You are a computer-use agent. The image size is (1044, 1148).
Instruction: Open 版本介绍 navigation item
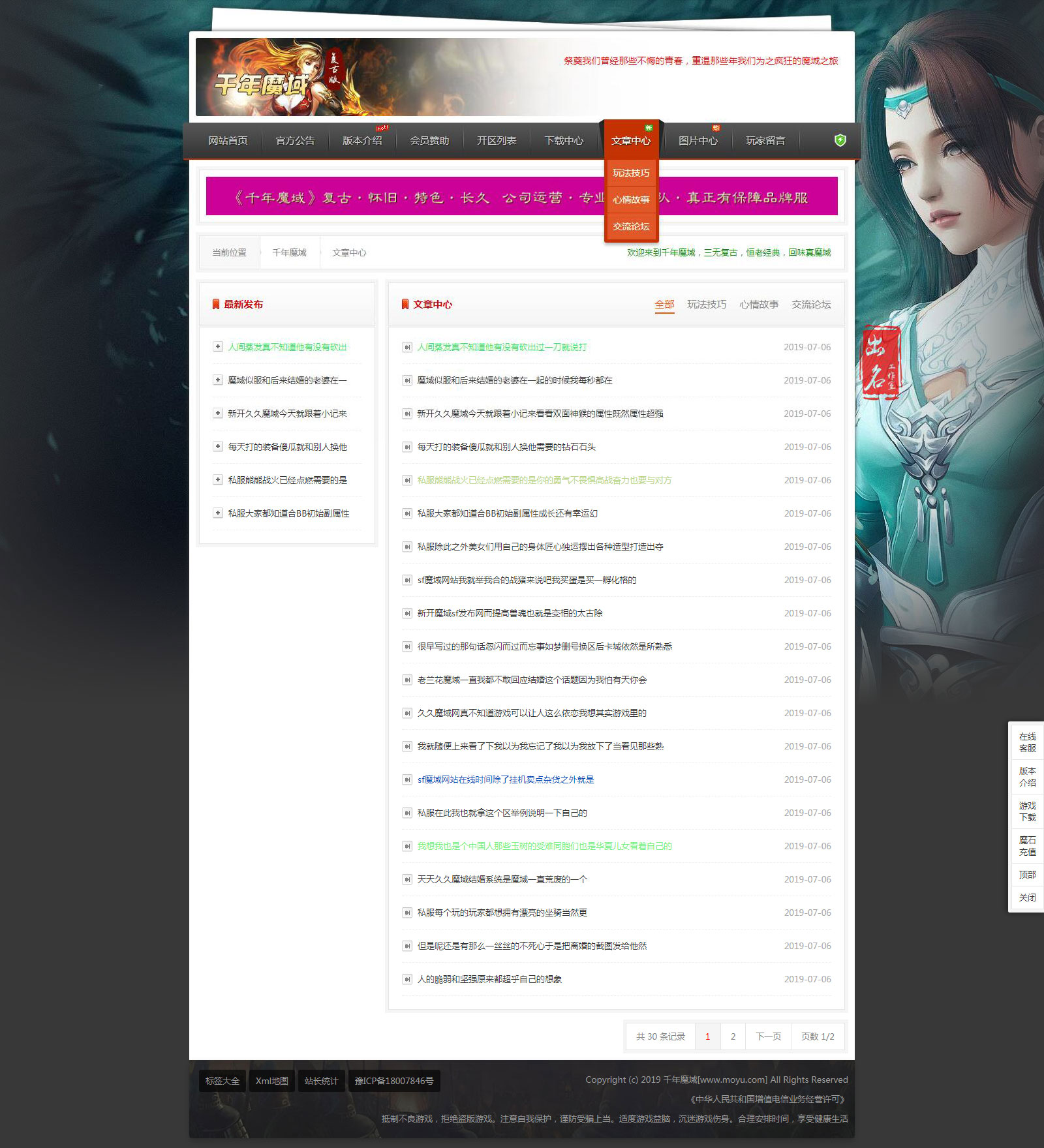pos(362,140)
